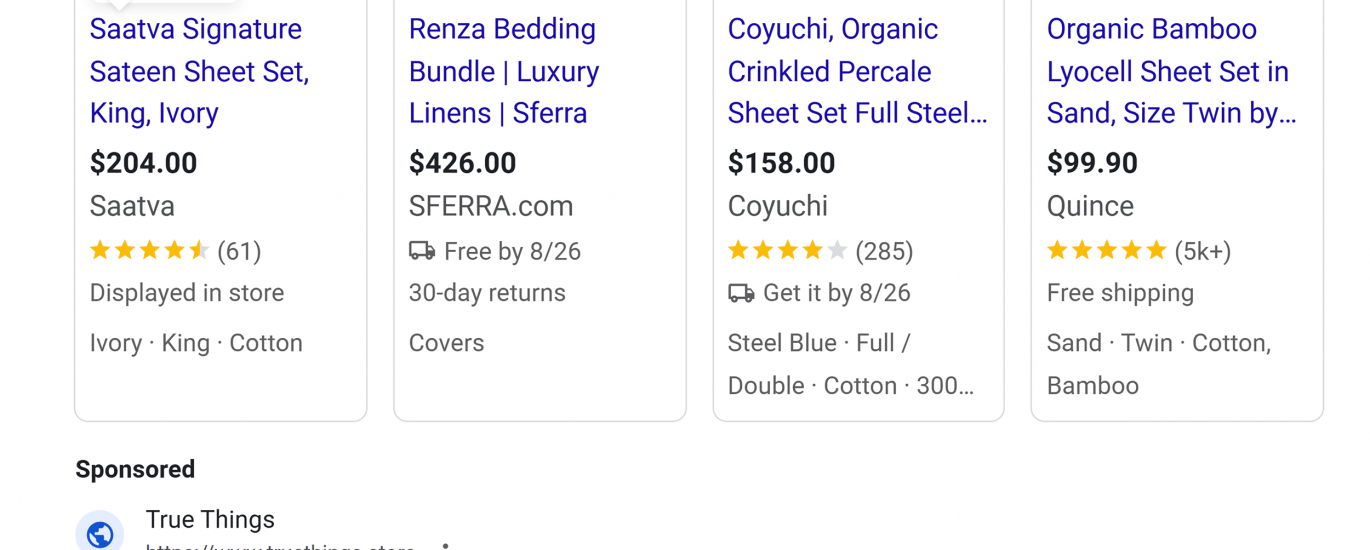Click the (61) review count for Saatva

(x=239, y=251)
